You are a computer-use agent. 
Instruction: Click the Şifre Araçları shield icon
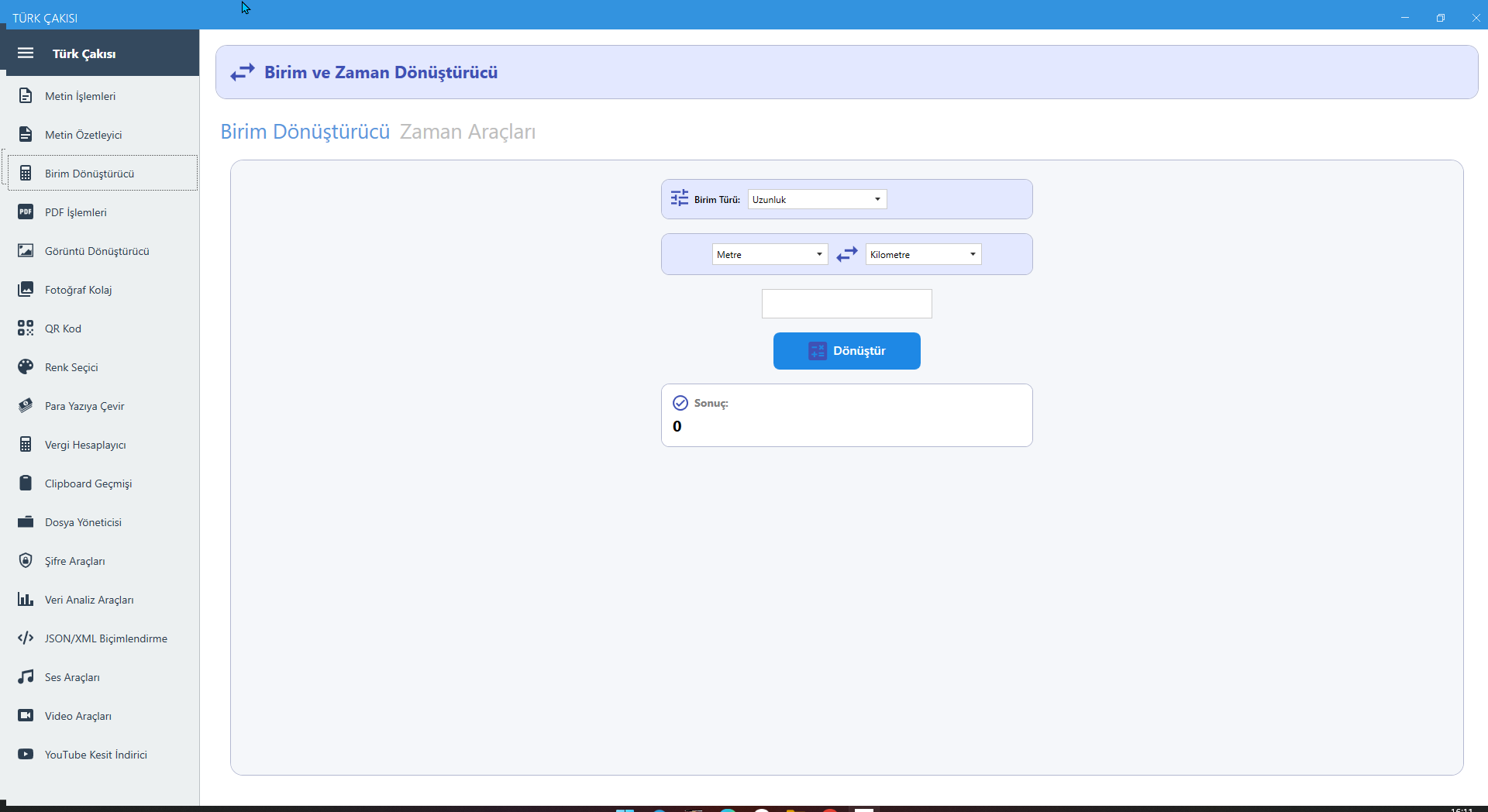pos(26,561)
